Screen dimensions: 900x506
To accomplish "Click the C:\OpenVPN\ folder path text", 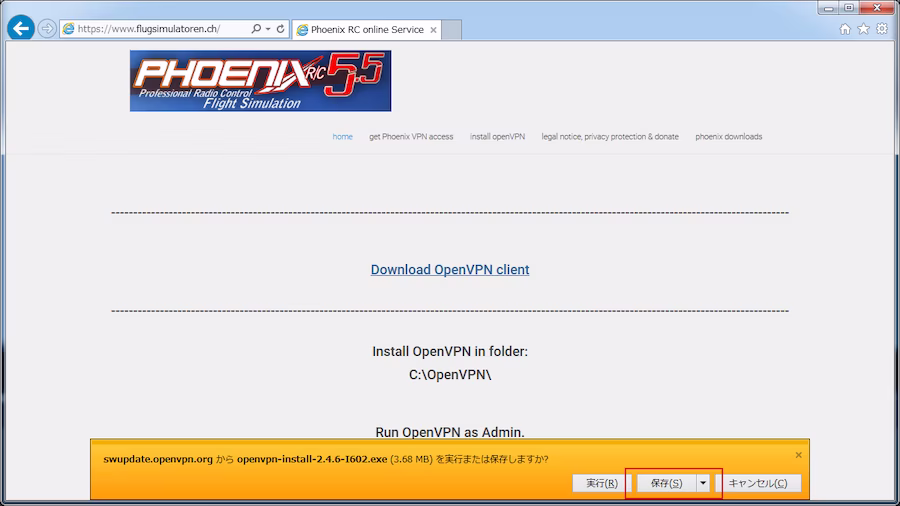I will 450,375.
